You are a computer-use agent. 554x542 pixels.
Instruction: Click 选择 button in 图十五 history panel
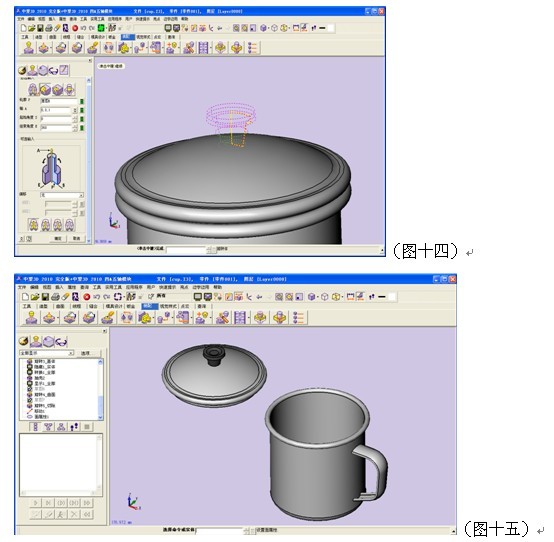click(87, 353)
